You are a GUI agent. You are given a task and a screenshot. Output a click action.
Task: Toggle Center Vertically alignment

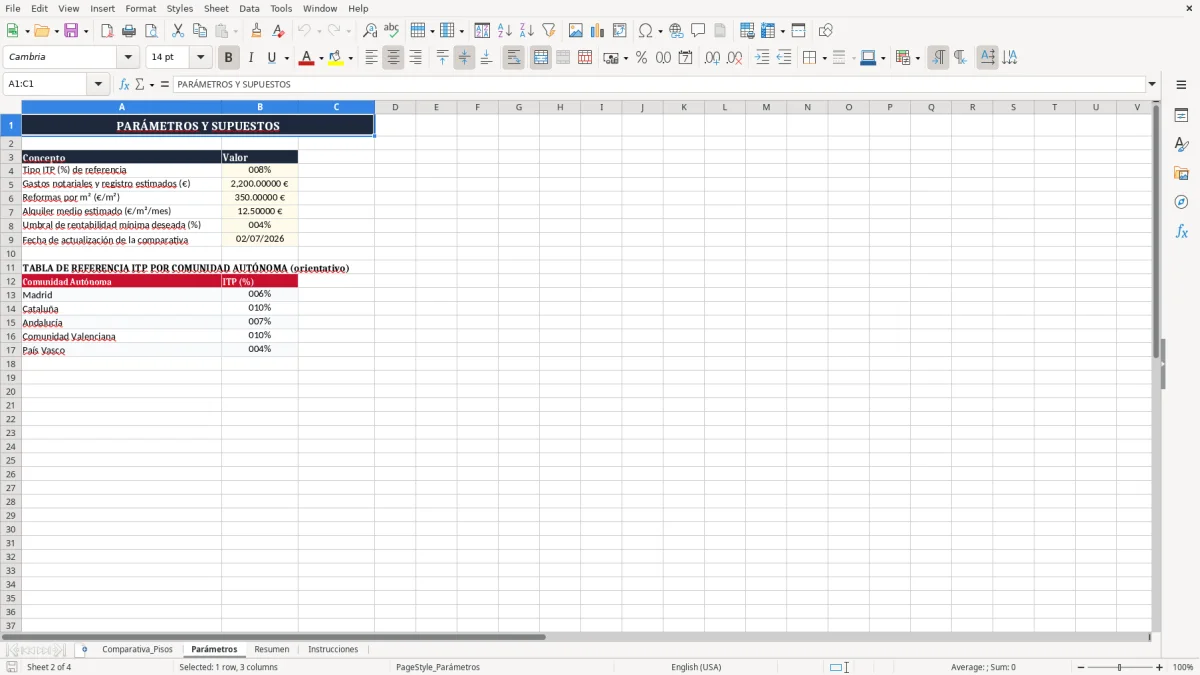pyautogui.click(x=464, y=58)
